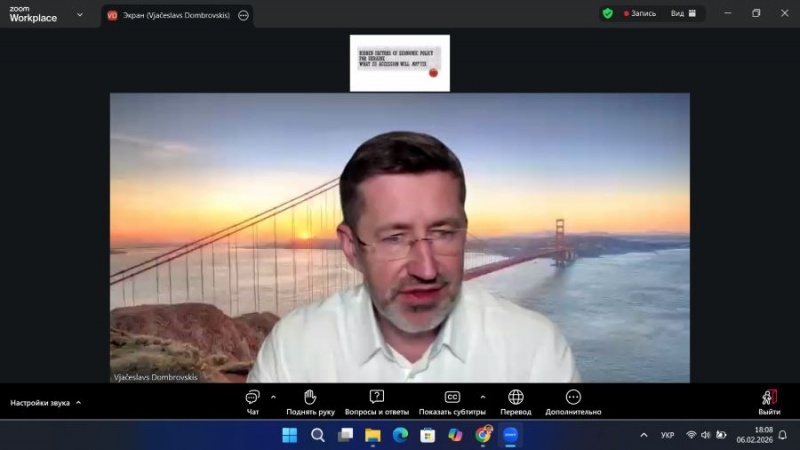Image resolution: width=800 pixels, height=450 pixels.
Task: Click the green encryption shield icon
Action: (x=607, y=14)
